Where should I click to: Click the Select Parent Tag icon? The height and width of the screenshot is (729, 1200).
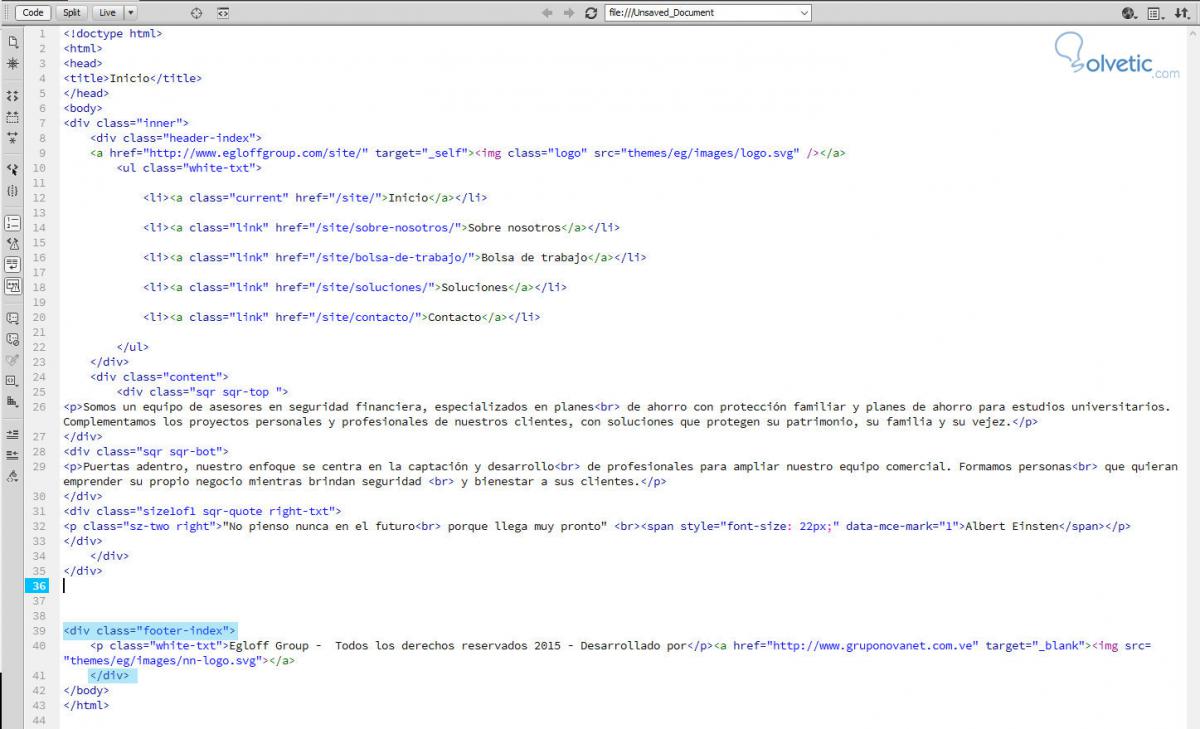tap(12, 169)
